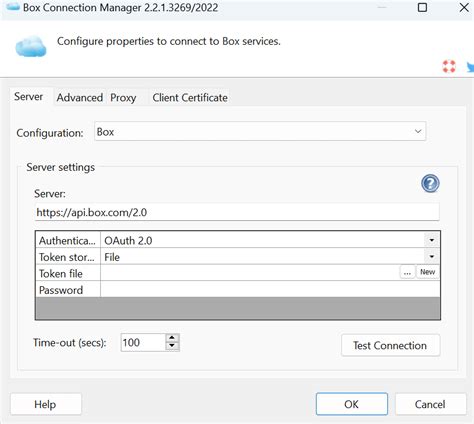Increase time-out with up arrow
The image size is (474, 424).
coord(172,338)
